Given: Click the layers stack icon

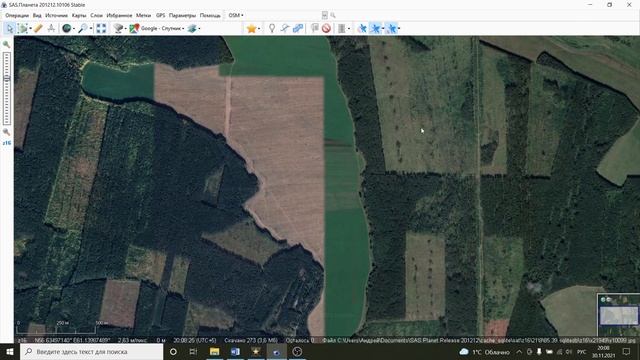Looking at the screenshot, I should [x=192, y=28].
